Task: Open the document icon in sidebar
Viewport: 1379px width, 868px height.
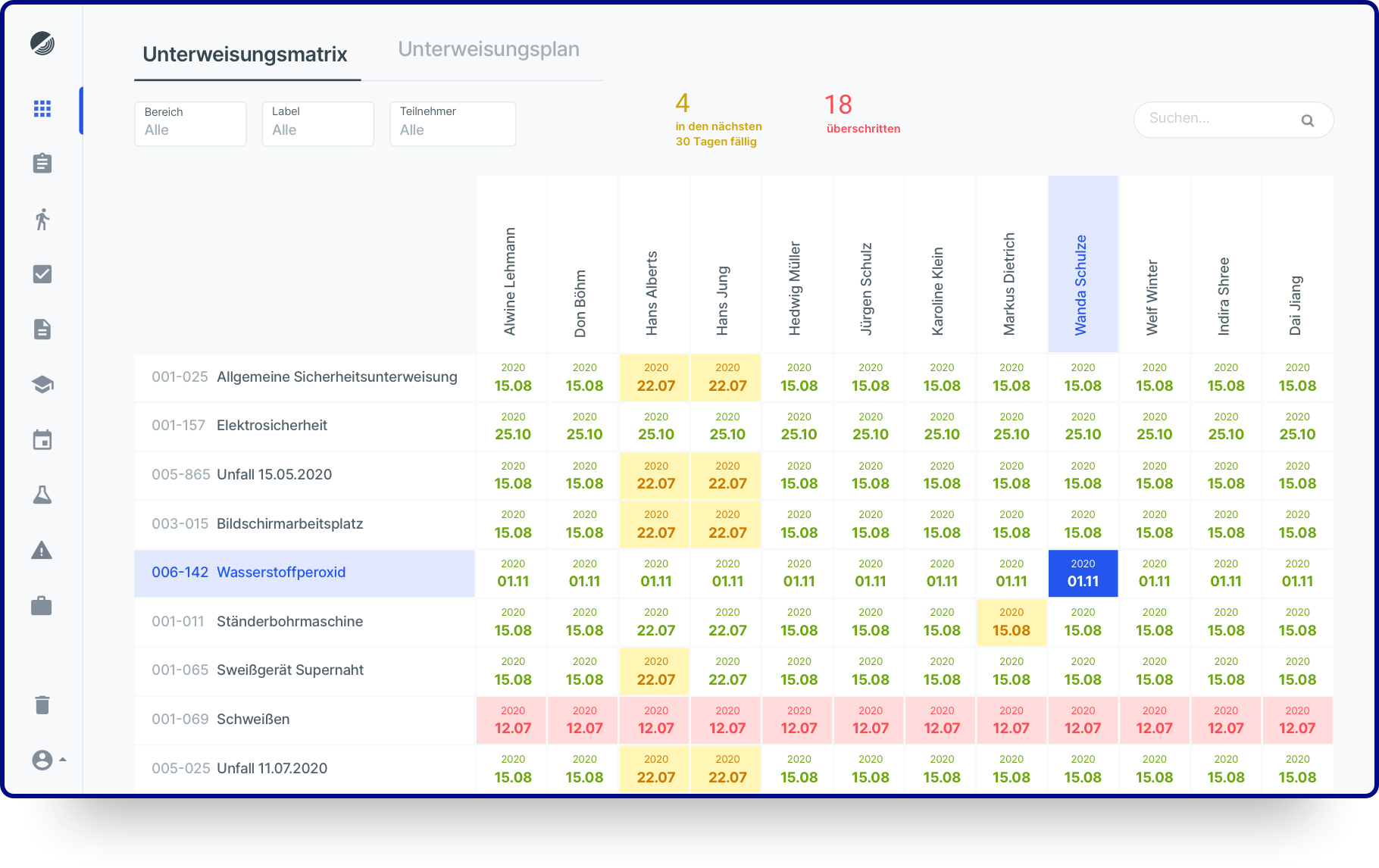Action: tap(42, 329)
